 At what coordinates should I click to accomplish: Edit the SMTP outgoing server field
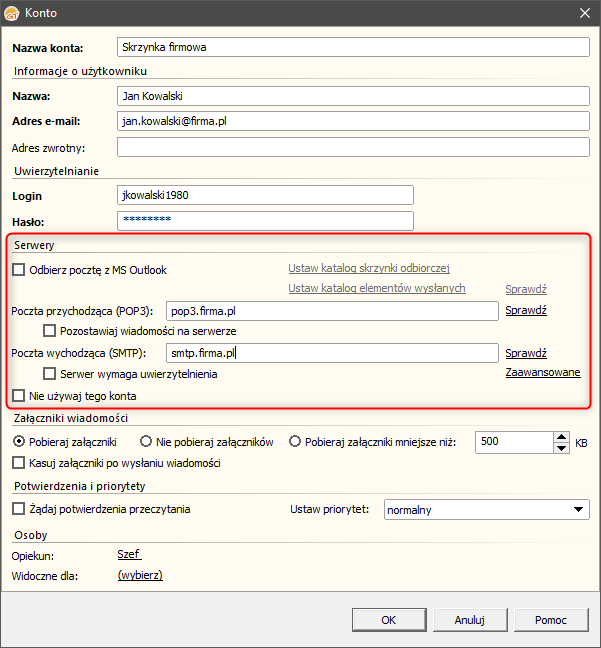(x=332, y=353)
